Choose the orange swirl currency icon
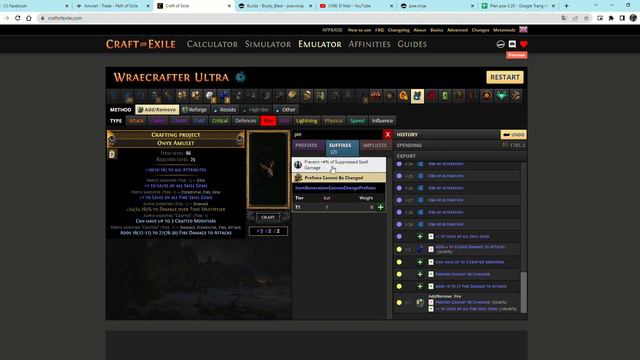Viewport: 640px width, 360px height. click(x=403, y=96)
